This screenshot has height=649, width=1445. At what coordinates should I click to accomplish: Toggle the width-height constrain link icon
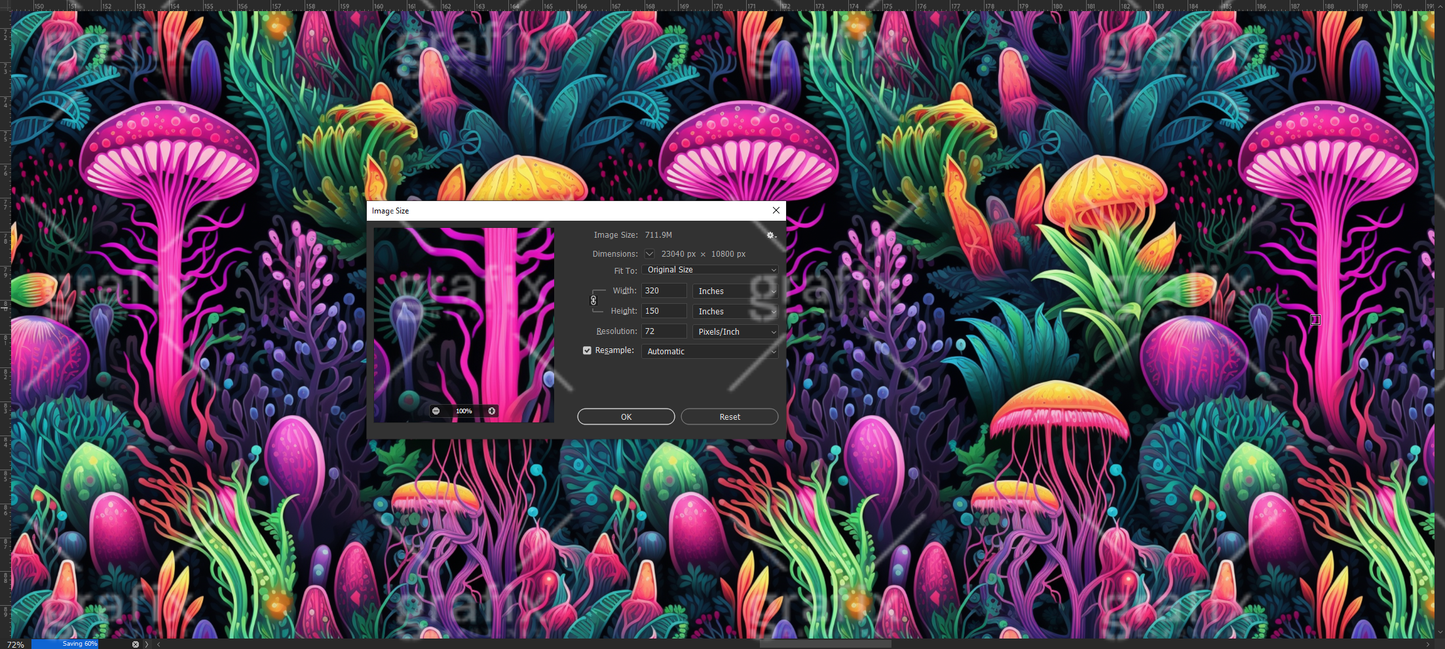pos(594,301)
